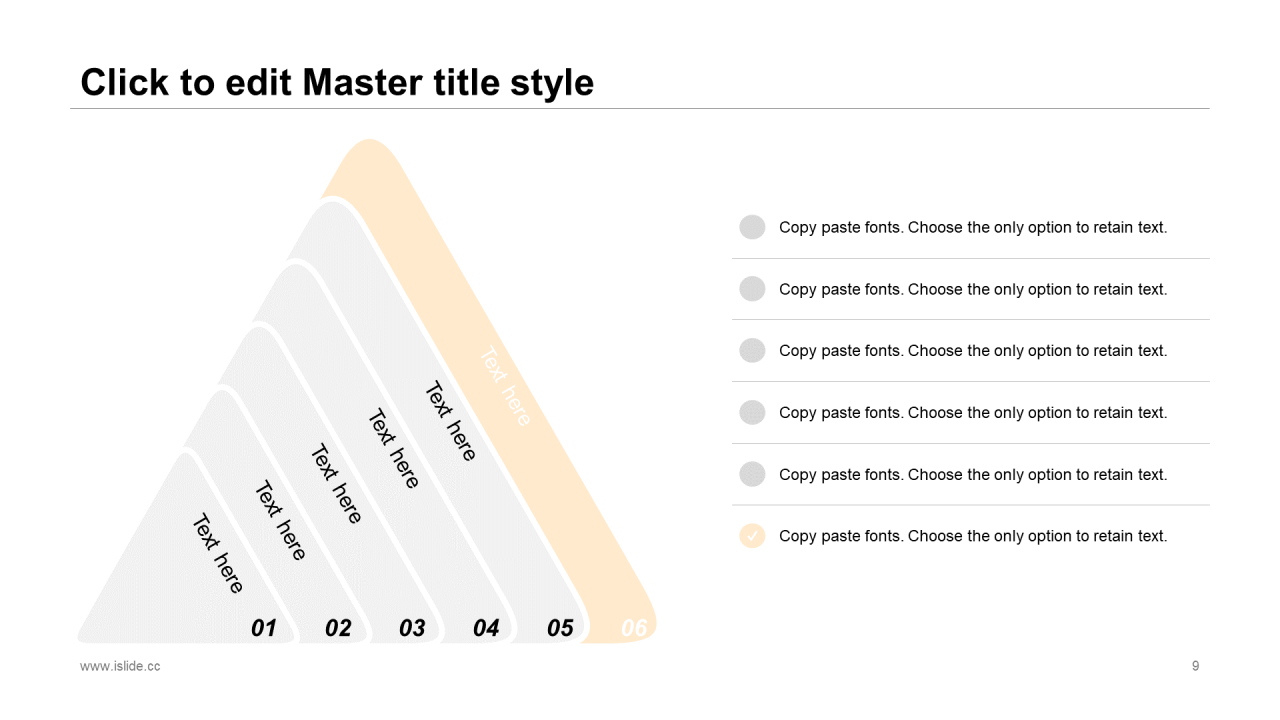1280x720 pixels.
Task: Click the orange checkmark circle icon
Action: (752, 536)
